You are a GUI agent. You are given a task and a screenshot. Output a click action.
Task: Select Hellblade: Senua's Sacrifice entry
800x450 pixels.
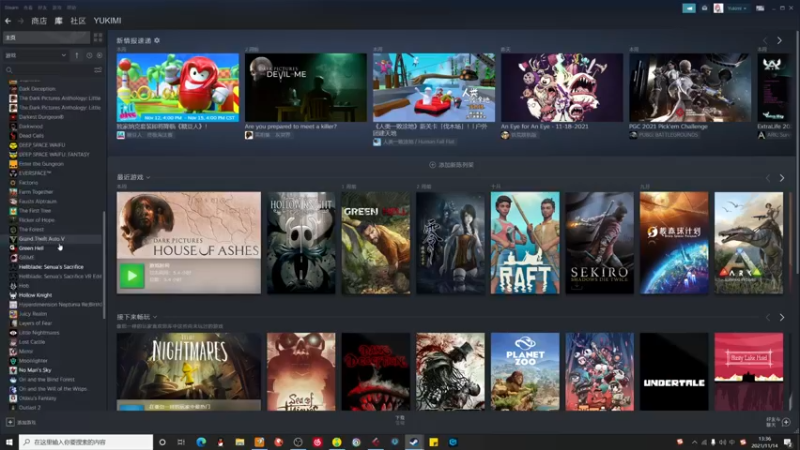tap(51, 267)
